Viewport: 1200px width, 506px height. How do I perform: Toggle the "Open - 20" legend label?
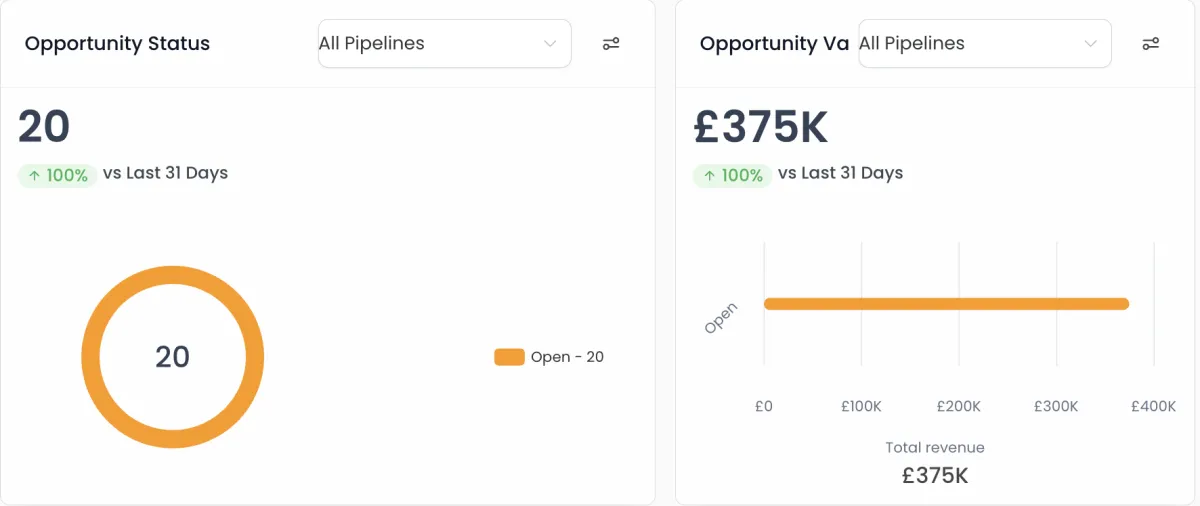(x=567, y=357)
